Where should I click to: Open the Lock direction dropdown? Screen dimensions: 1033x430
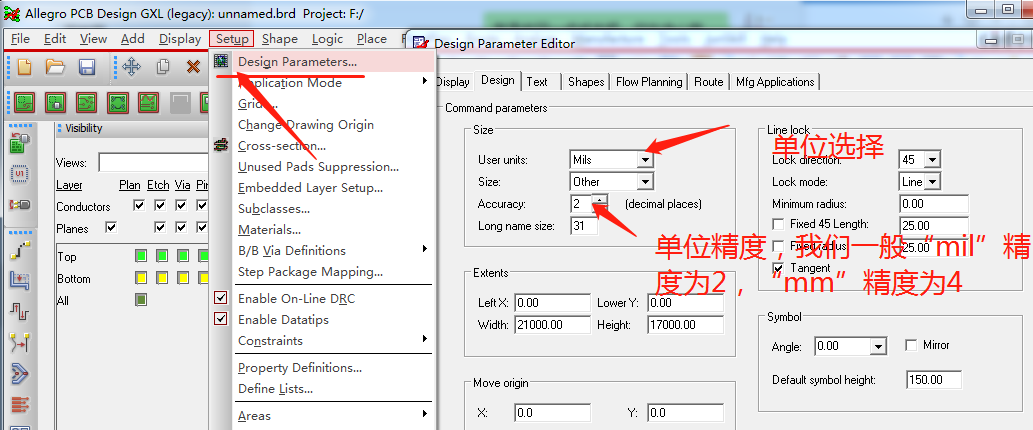[x=932, y=160]
